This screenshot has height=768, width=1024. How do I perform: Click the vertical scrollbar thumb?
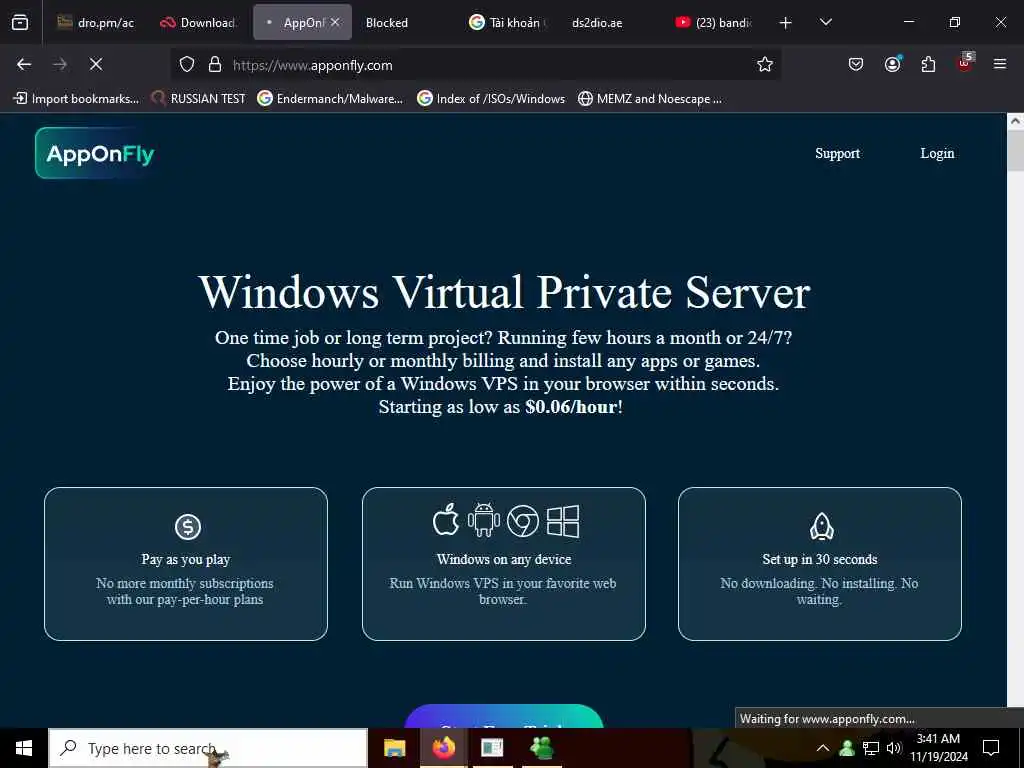point(1015,150)
